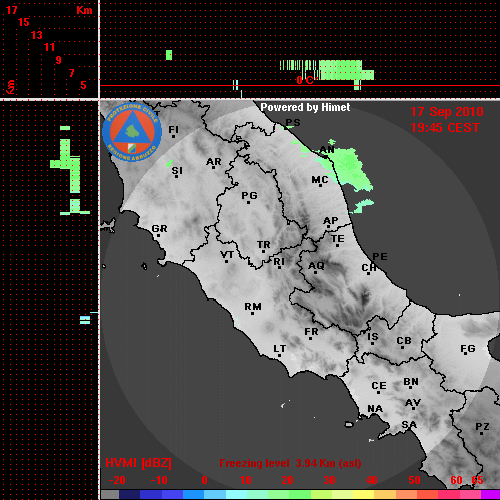Click the CH city label
Screen dimensions: 500x500
(x=369, y=268)
